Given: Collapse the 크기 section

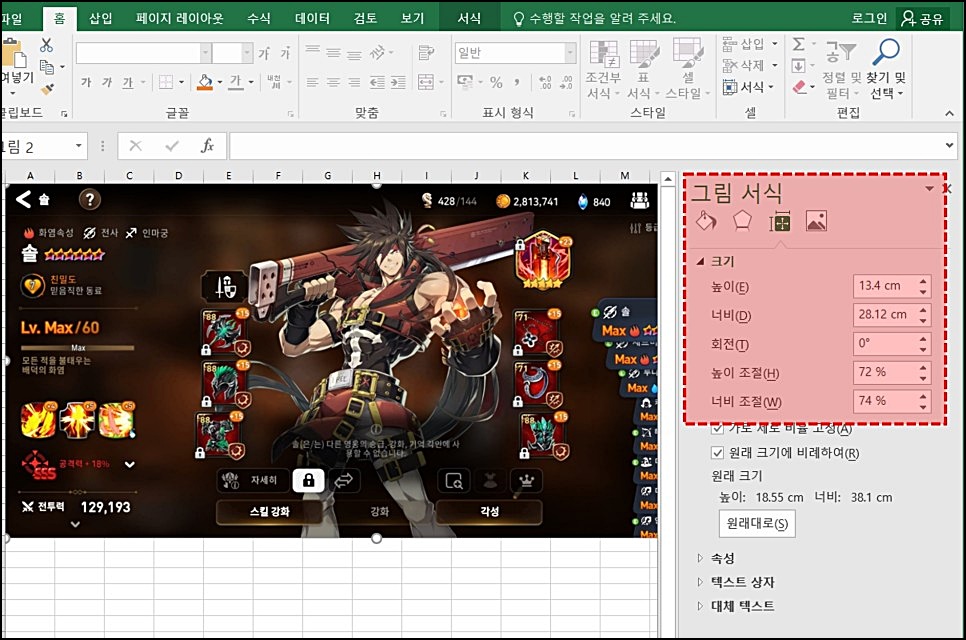Looking at the screenshot, I should pyautogui.click(x=700, y=262).
